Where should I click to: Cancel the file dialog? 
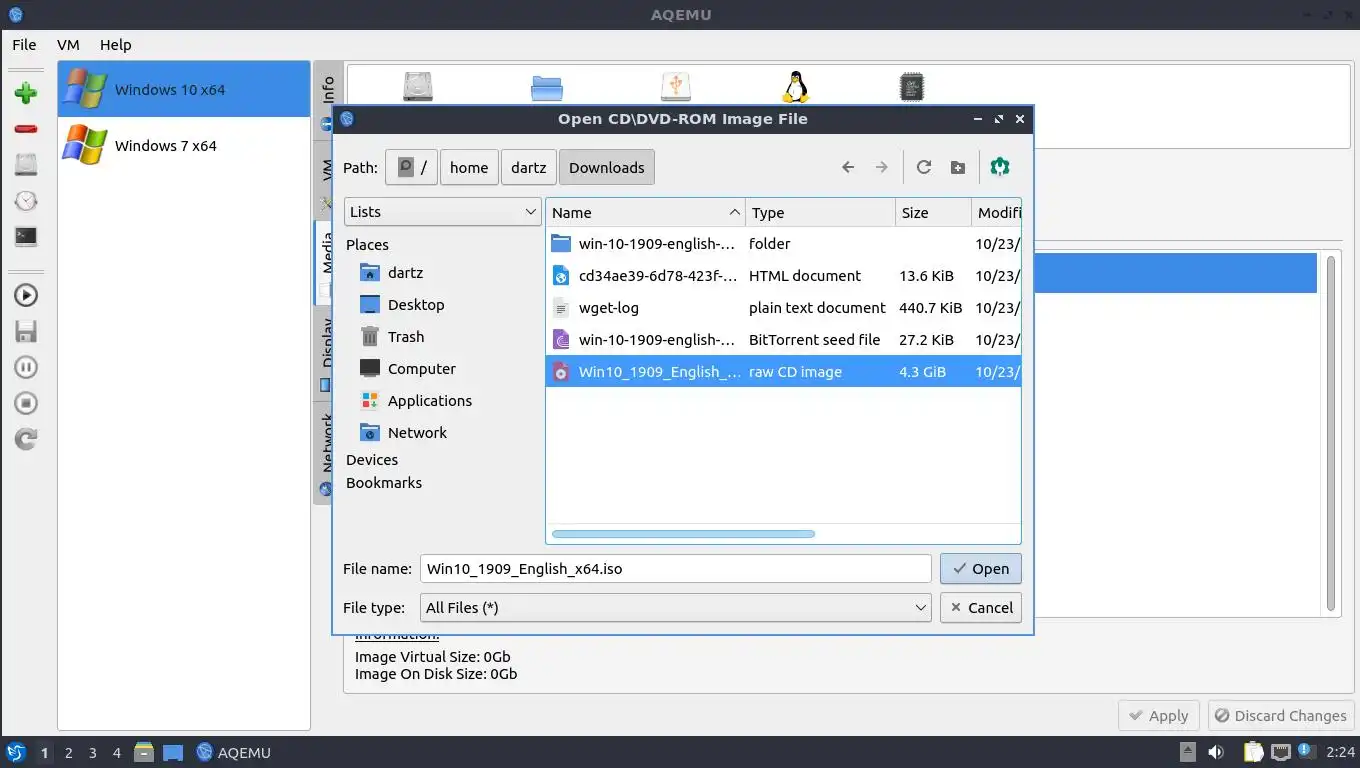click(981, 607)
